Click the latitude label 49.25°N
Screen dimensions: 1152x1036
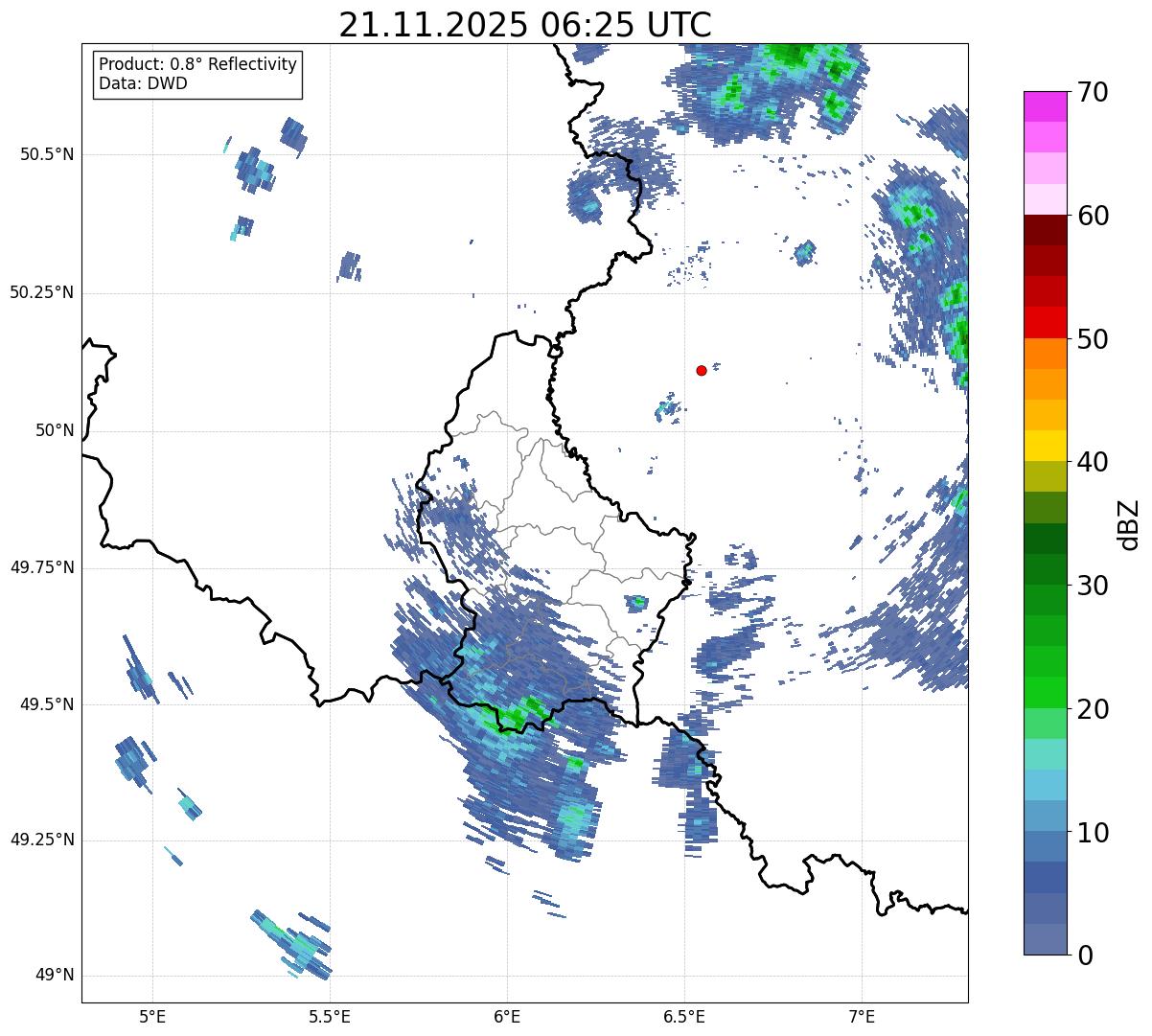point(42,840)
